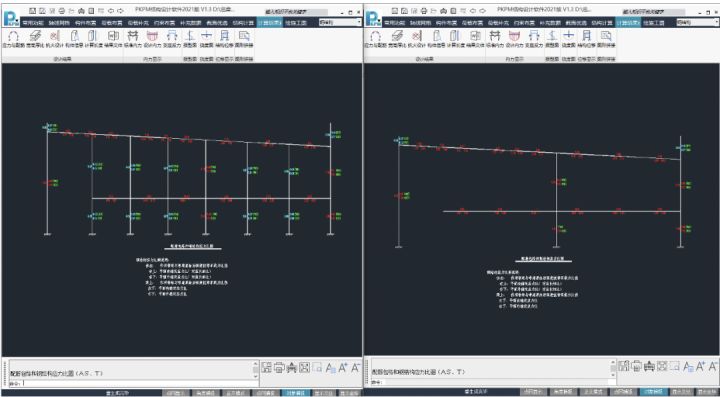Select 计算长度 icon in left window ribbon
Screen dimensions: 720x397
[93, 39]
